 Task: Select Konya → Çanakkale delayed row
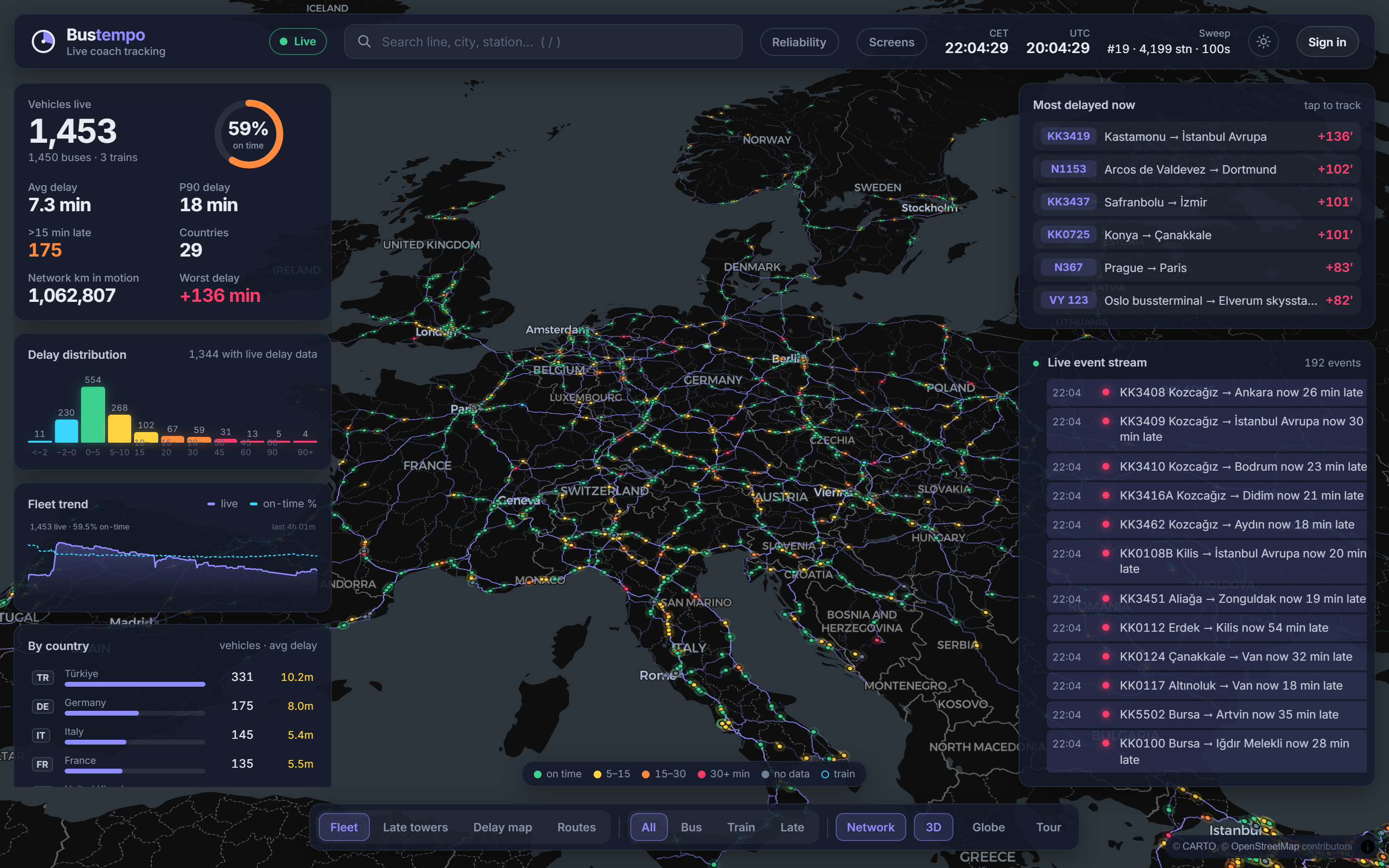tap(1197, 235)
